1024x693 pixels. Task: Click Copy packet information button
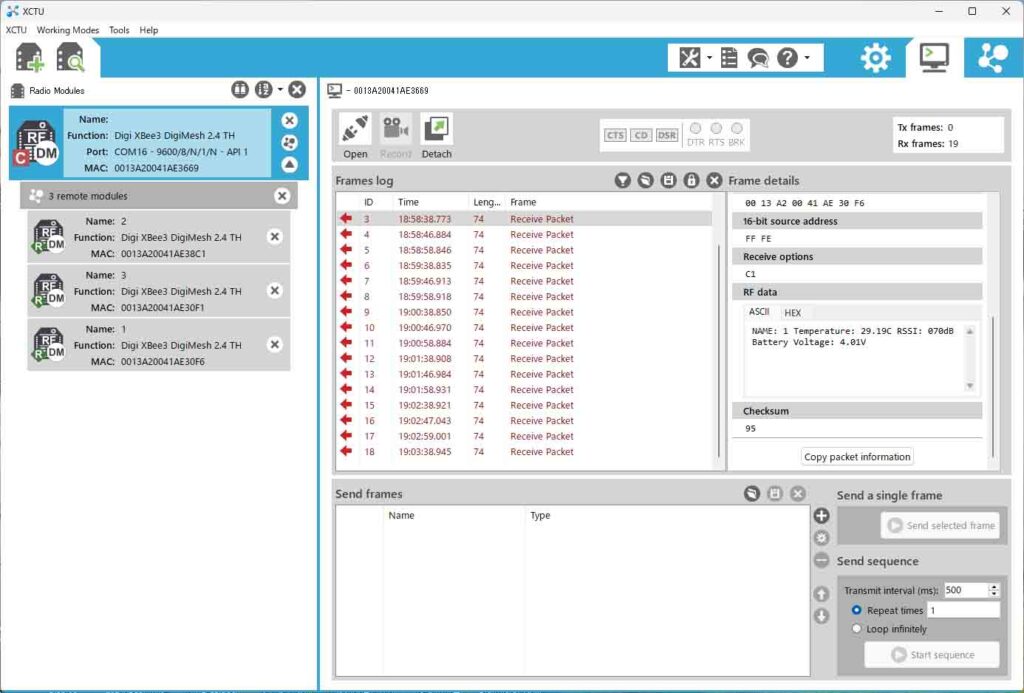coord(857,457)
